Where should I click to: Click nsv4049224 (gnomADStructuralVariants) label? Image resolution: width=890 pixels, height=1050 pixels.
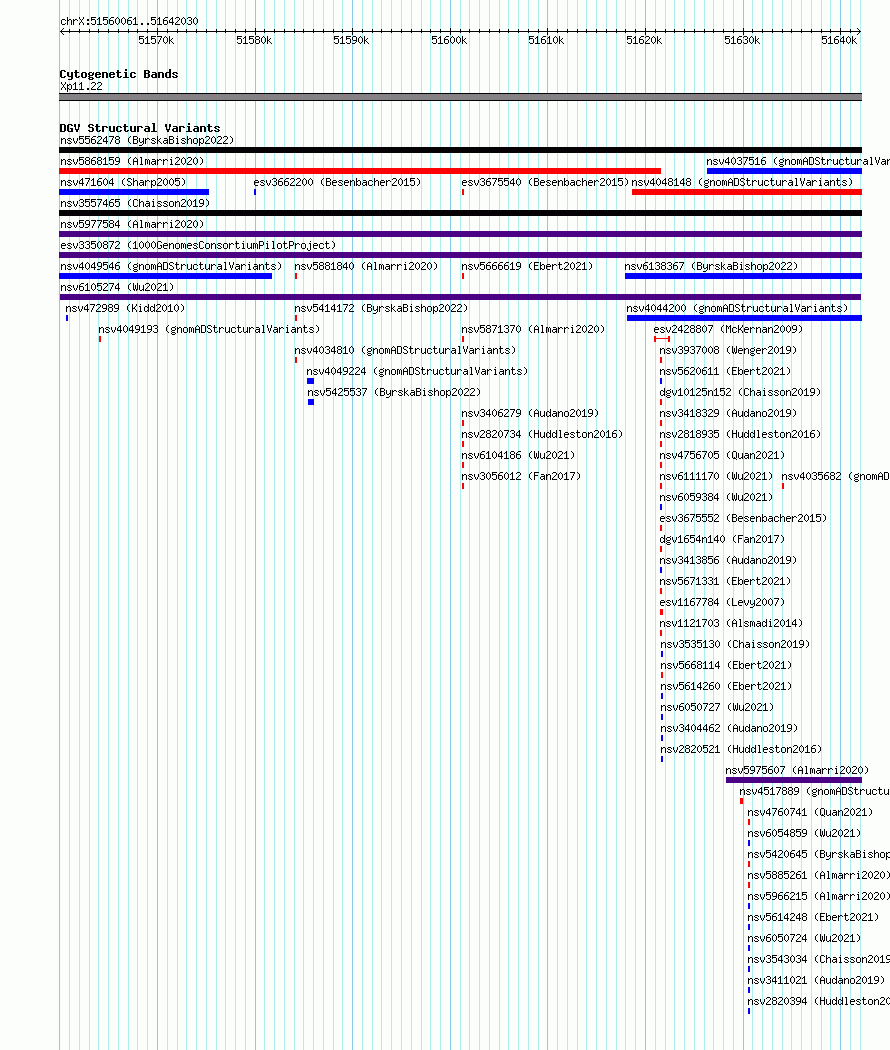(x=417, y=372)
